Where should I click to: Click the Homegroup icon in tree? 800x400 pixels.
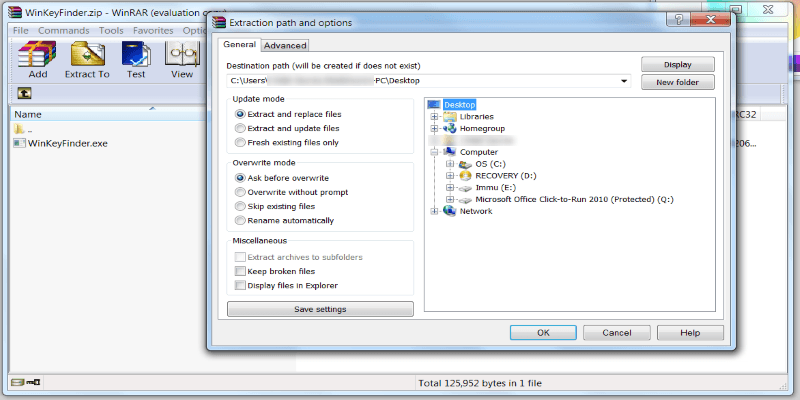click(x=449, y=129)
